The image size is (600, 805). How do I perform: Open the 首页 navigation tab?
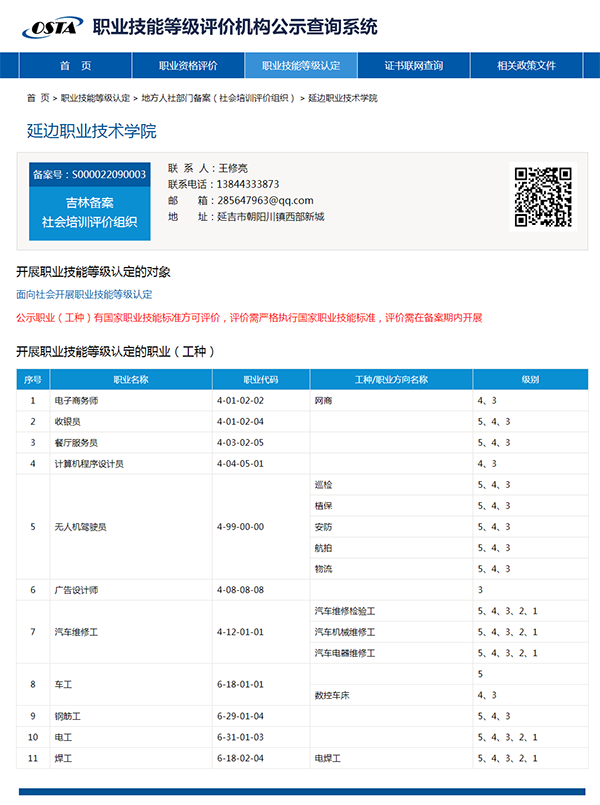(75, 66)
